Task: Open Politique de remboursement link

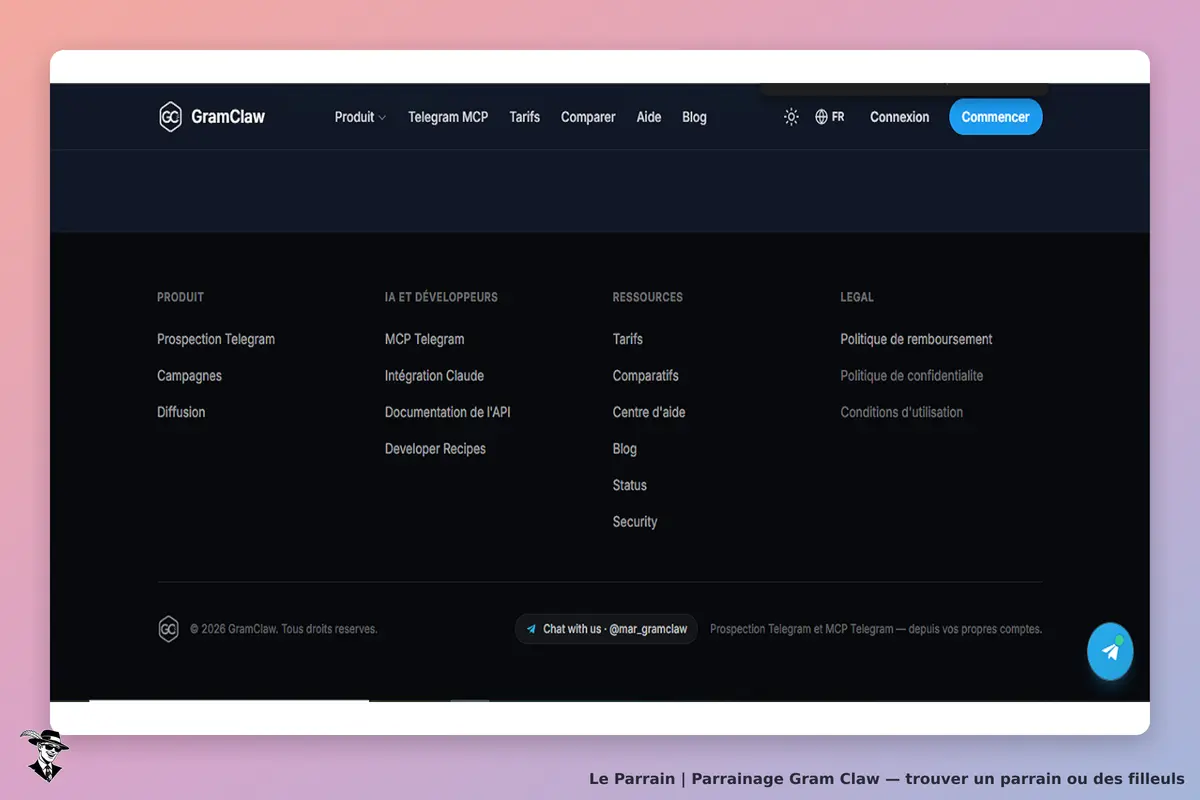Action: [916, 339]
